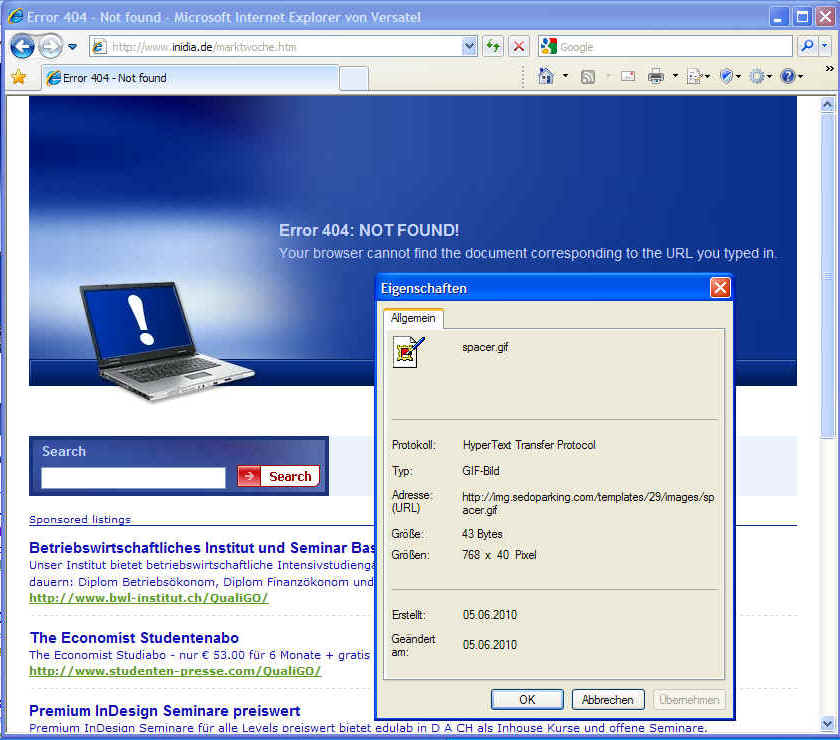Close the Eigenschaften dialog with red X
This screenshot has width=840, height=740.
[720, 288]
